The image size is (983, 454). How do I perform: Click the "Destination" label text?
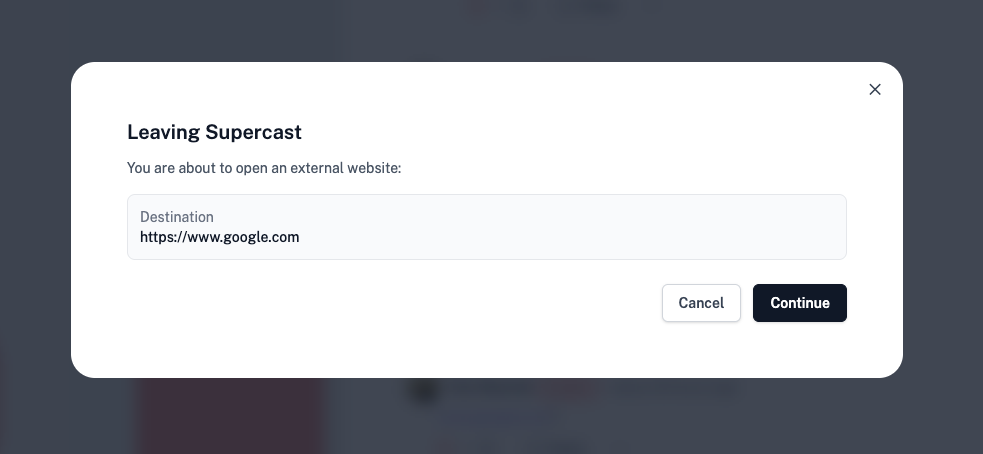(x=177, y=217)
